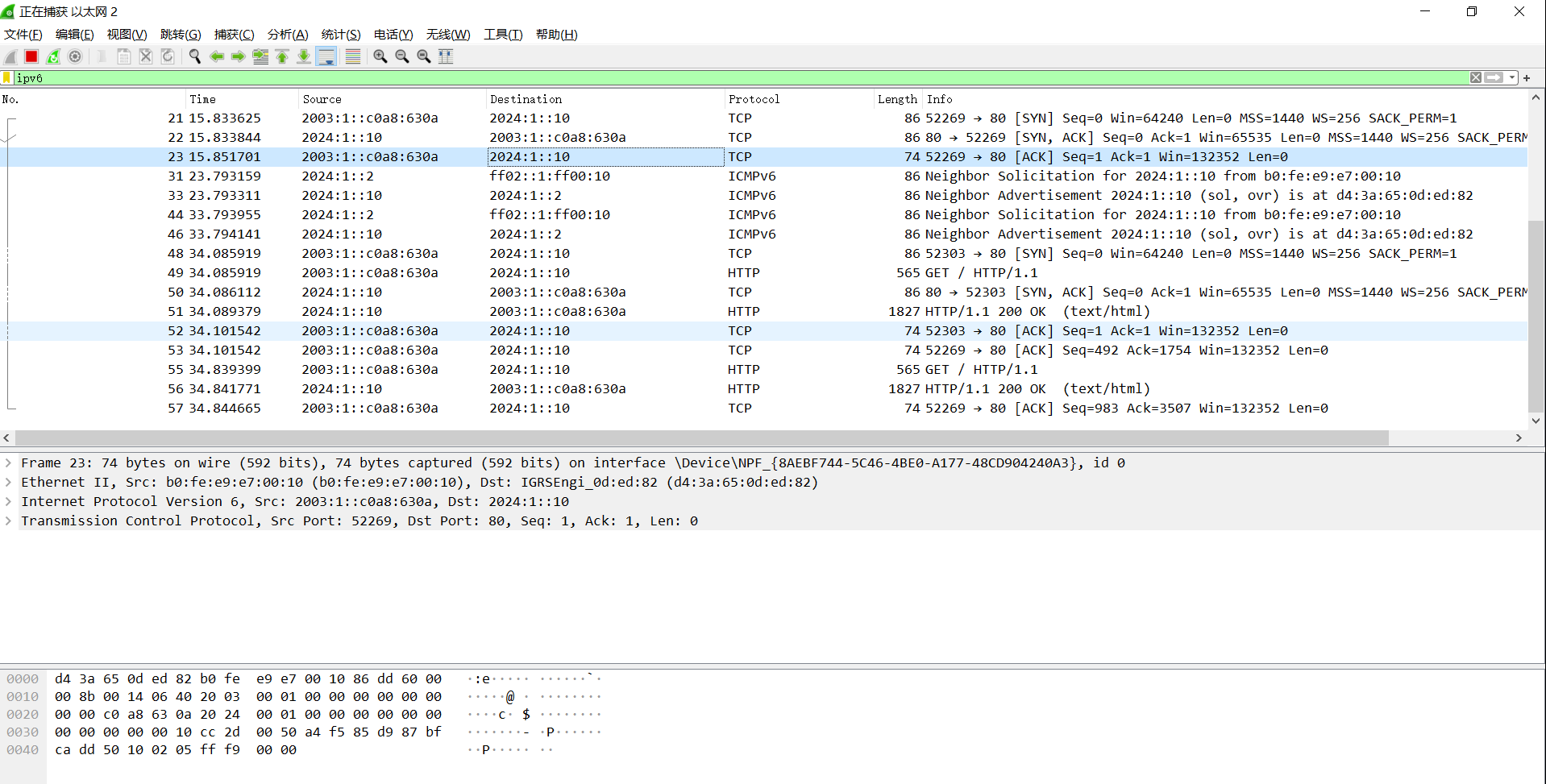Click the start capture shark fin icon
1546x784 pixels.
pyautogui.click(x=10, y=56)
